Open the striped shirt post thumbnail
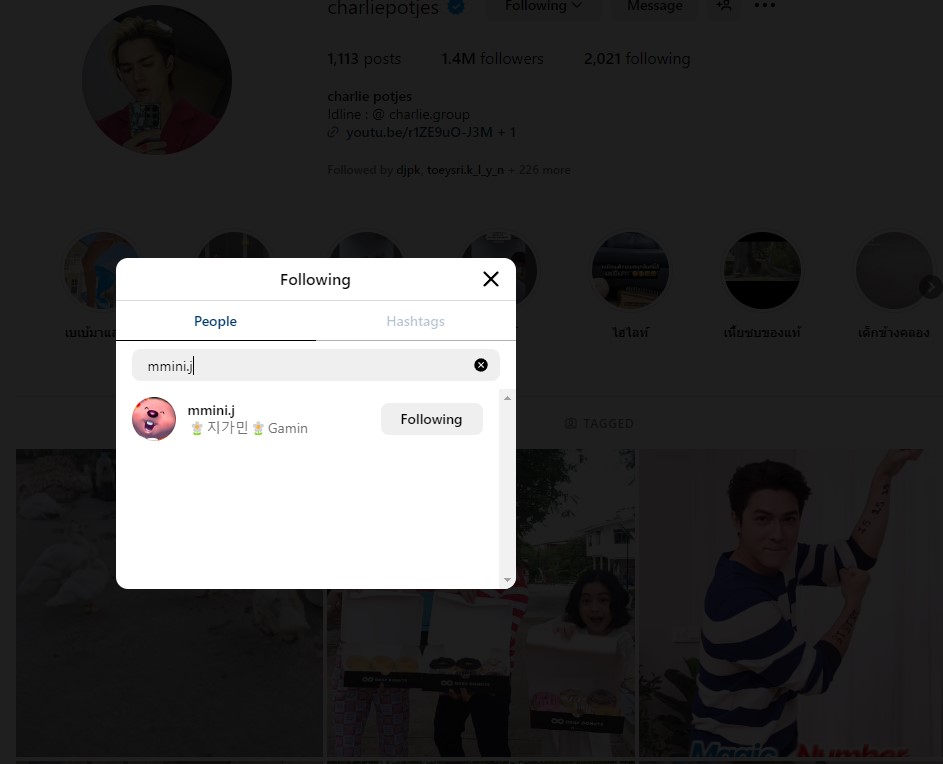The image size is (943, 764). tap(790, 600)
